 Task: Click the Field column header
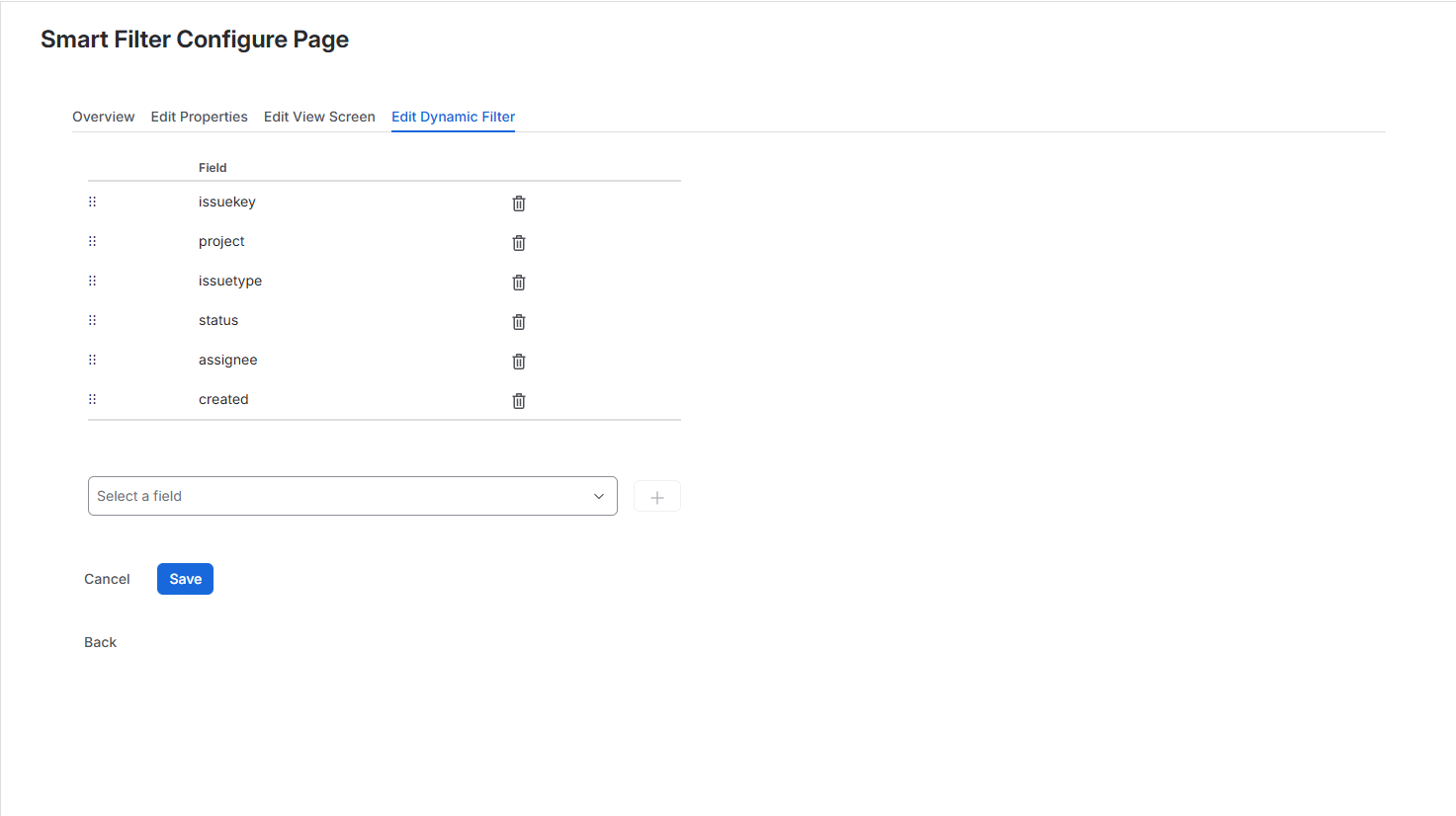point(213,168)
